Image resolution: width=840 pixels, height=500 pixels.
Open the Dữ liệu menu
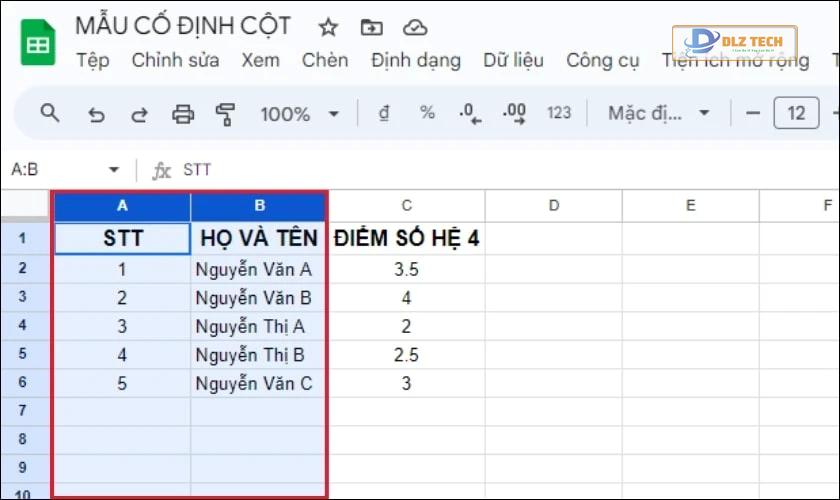tap(513, 60)
